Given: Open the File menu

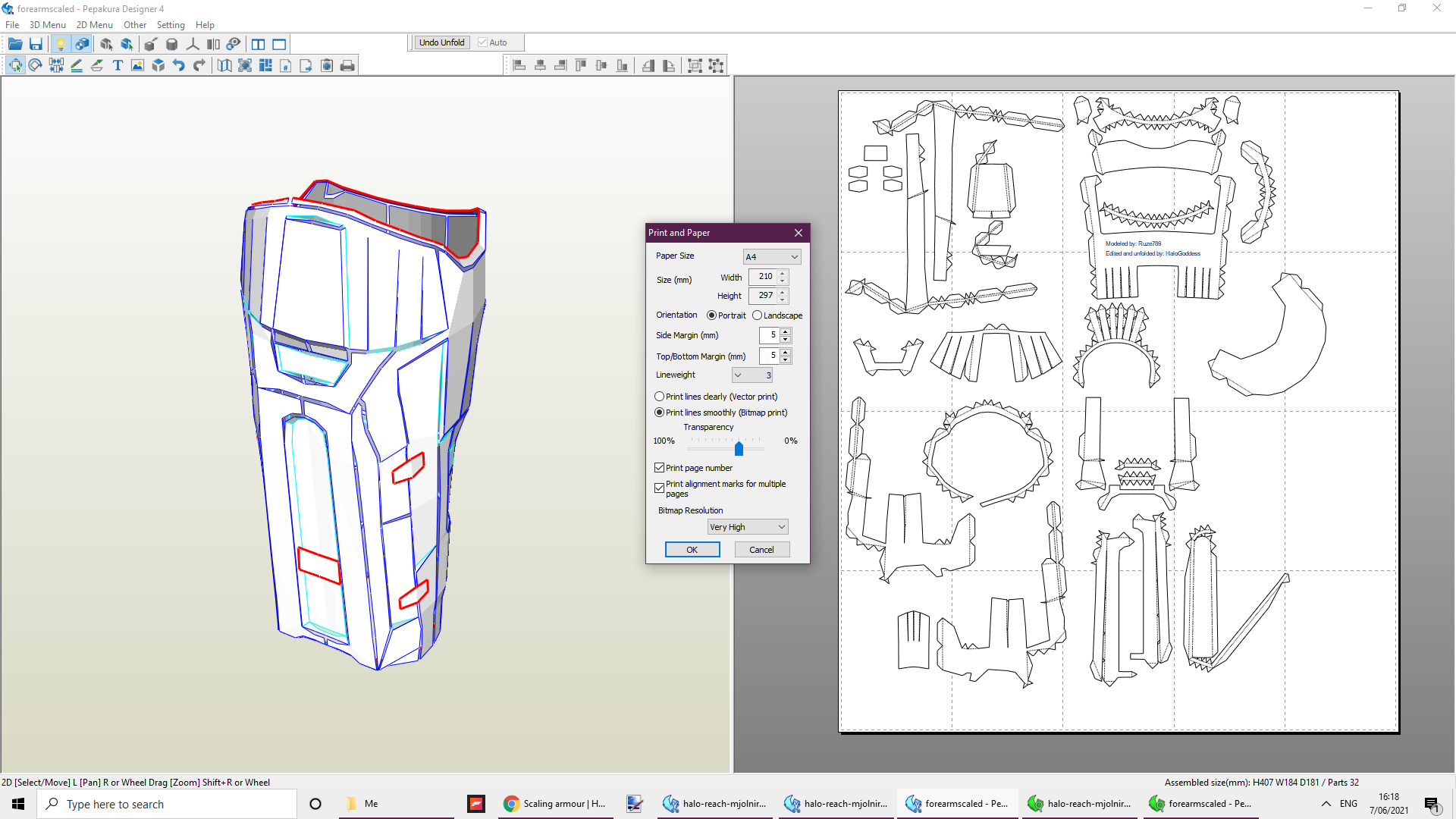Looking at the screenshot, I should point(12,25).
